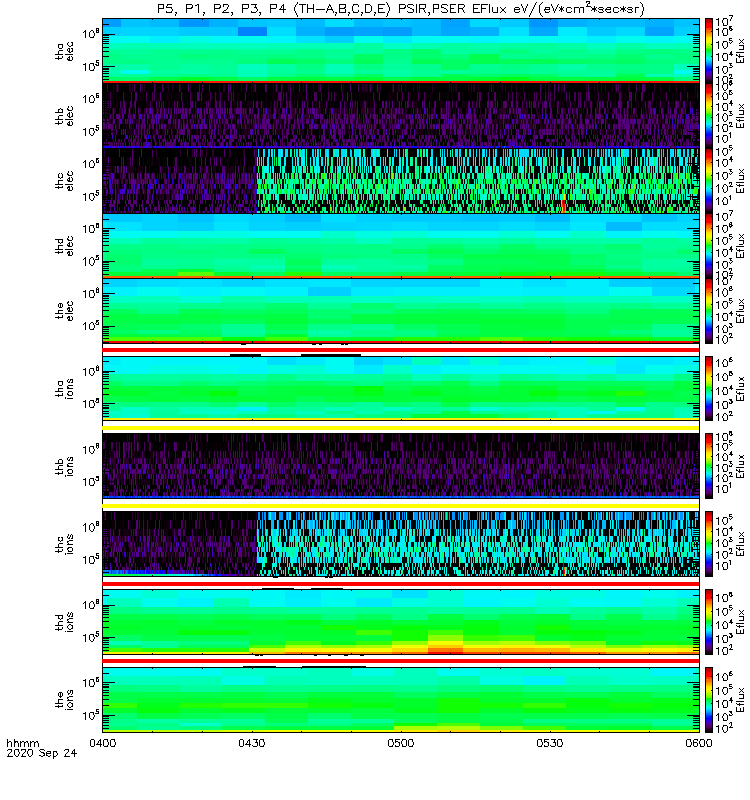The image size is (750, 800).
Task: Click the tha ions spectrogram panel
Action: pos(401,388)
